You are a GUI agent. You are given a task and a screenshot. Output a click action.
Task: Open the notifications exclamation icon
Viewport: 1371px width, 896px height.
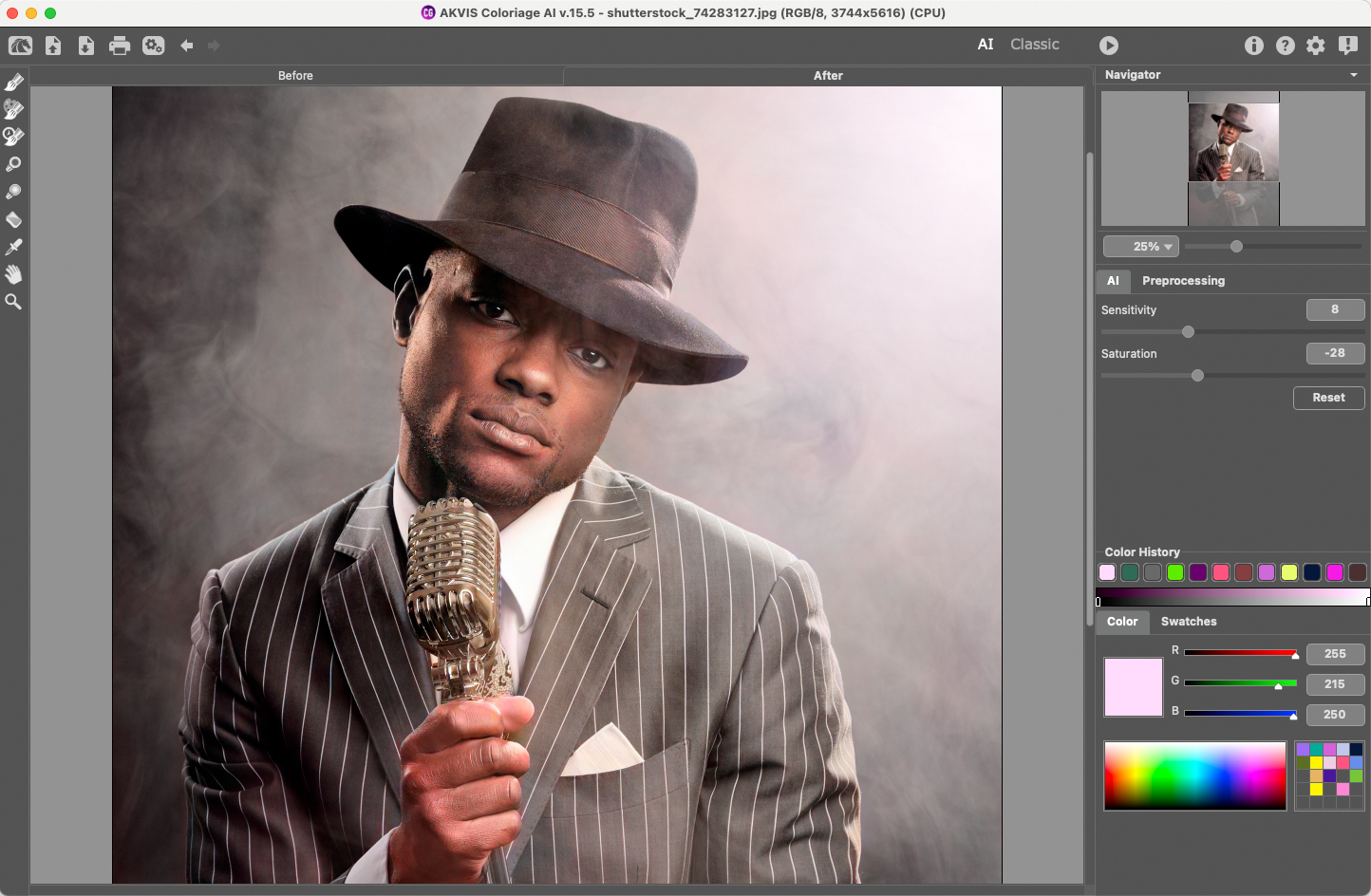pyautogui.click(x=1347, y=46)
